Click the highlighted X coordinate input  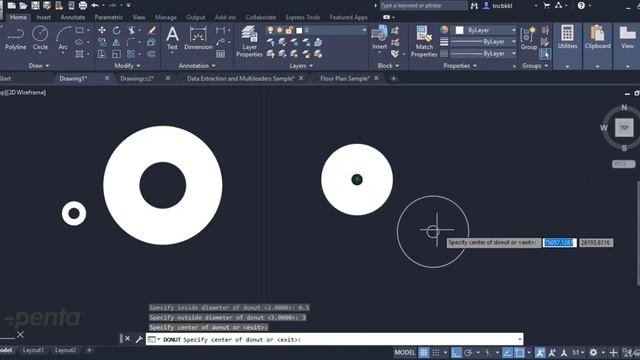point(559,243)
